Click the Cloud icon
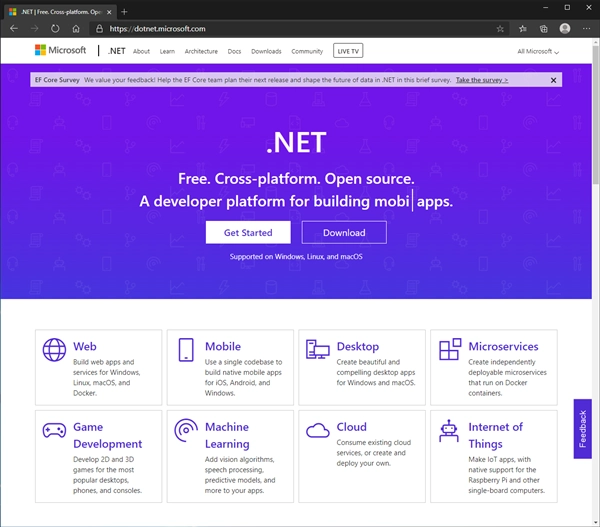600x527 pixels. [x=318, y=431]
